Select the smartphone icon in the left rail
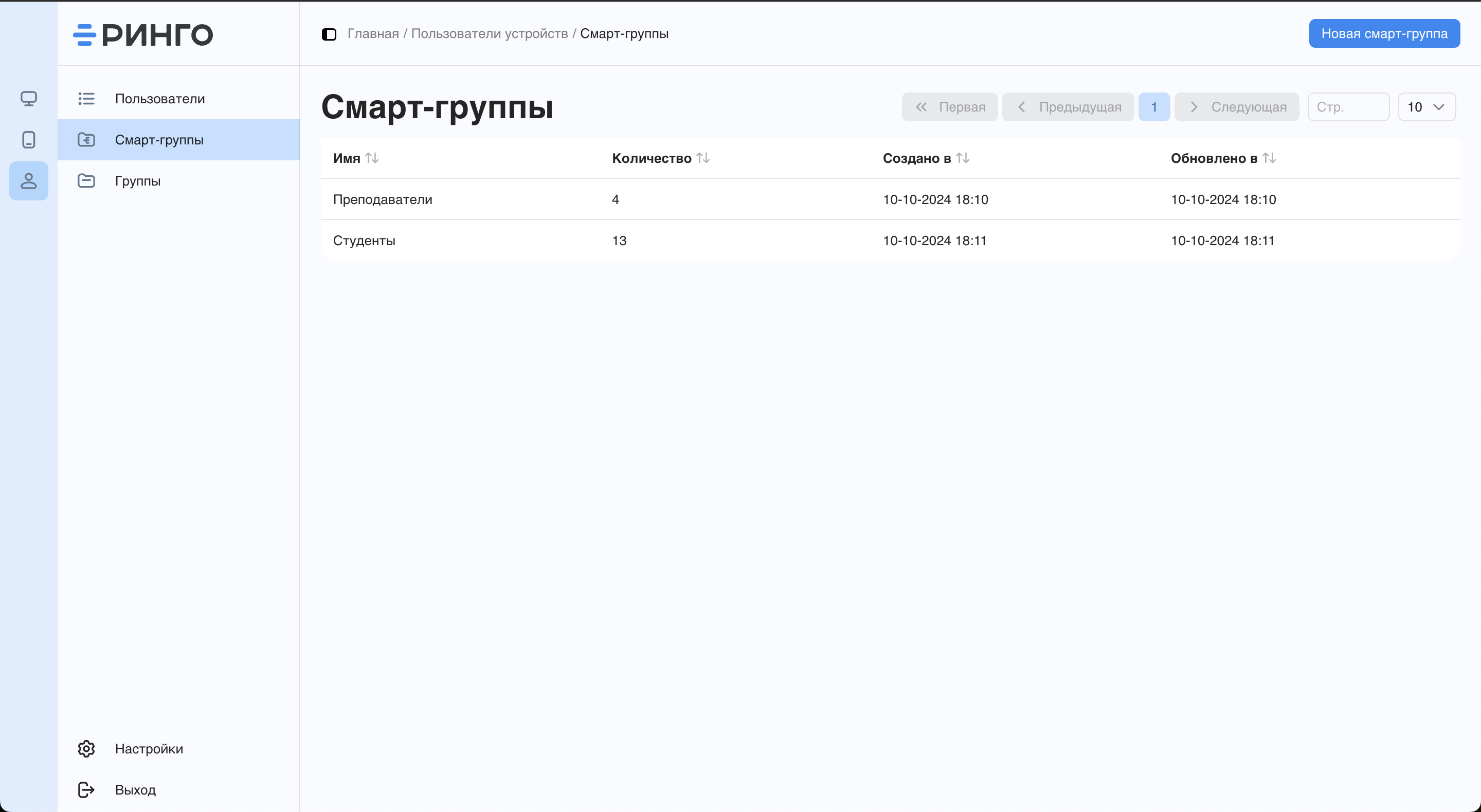This screenshot has height=812, width=1481. (x=28, y=140)
